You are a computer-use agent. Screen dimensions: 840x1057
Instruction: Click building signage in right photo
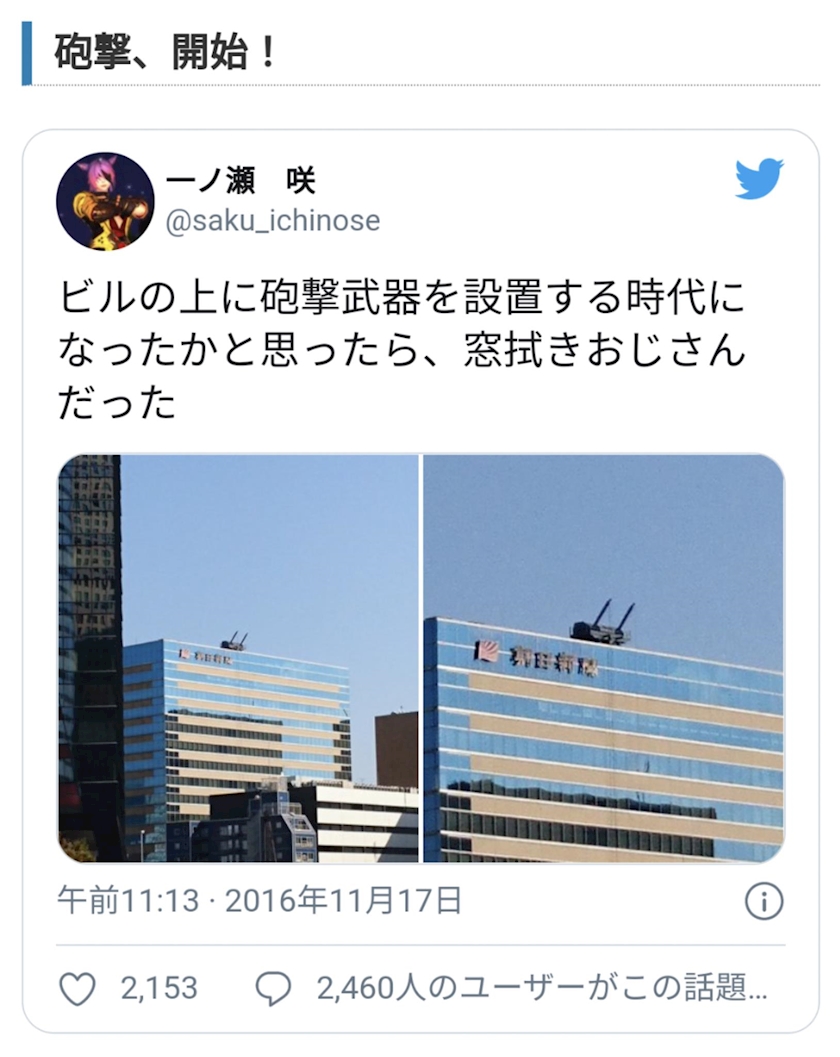coord(534,659)
